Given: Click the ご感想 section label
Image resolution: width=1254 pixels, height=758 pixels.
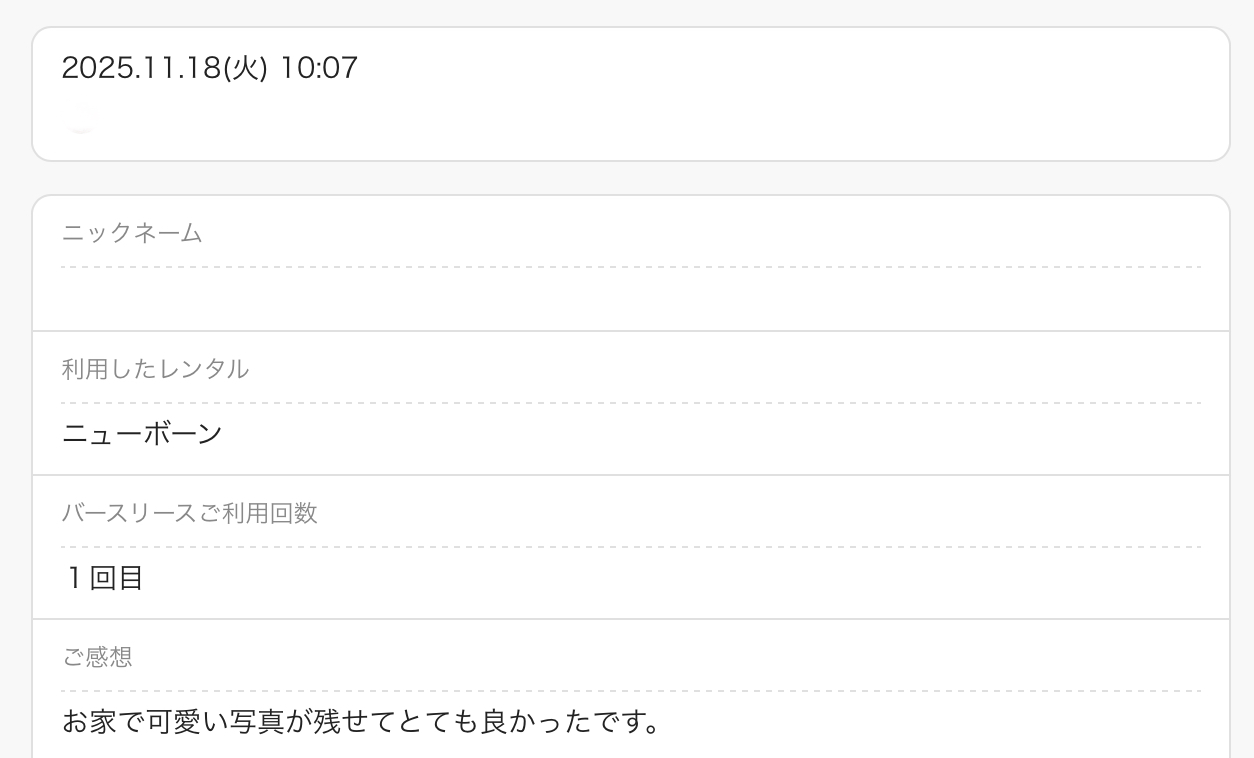Looking at the screenshot, I should tap(97, 657).
